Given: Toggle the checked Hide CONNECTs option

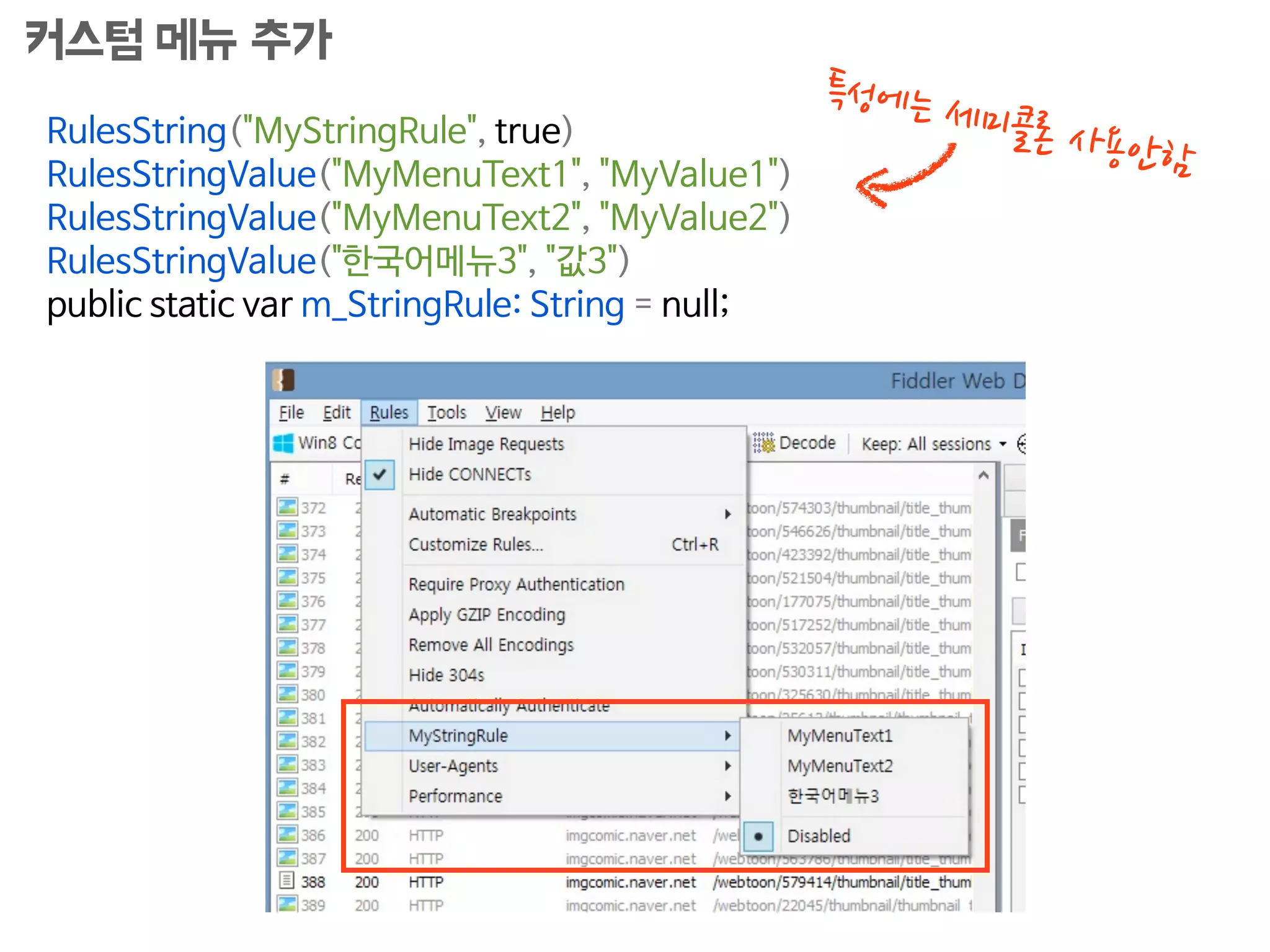Looking at the screenshot, I should click(469, 475).
